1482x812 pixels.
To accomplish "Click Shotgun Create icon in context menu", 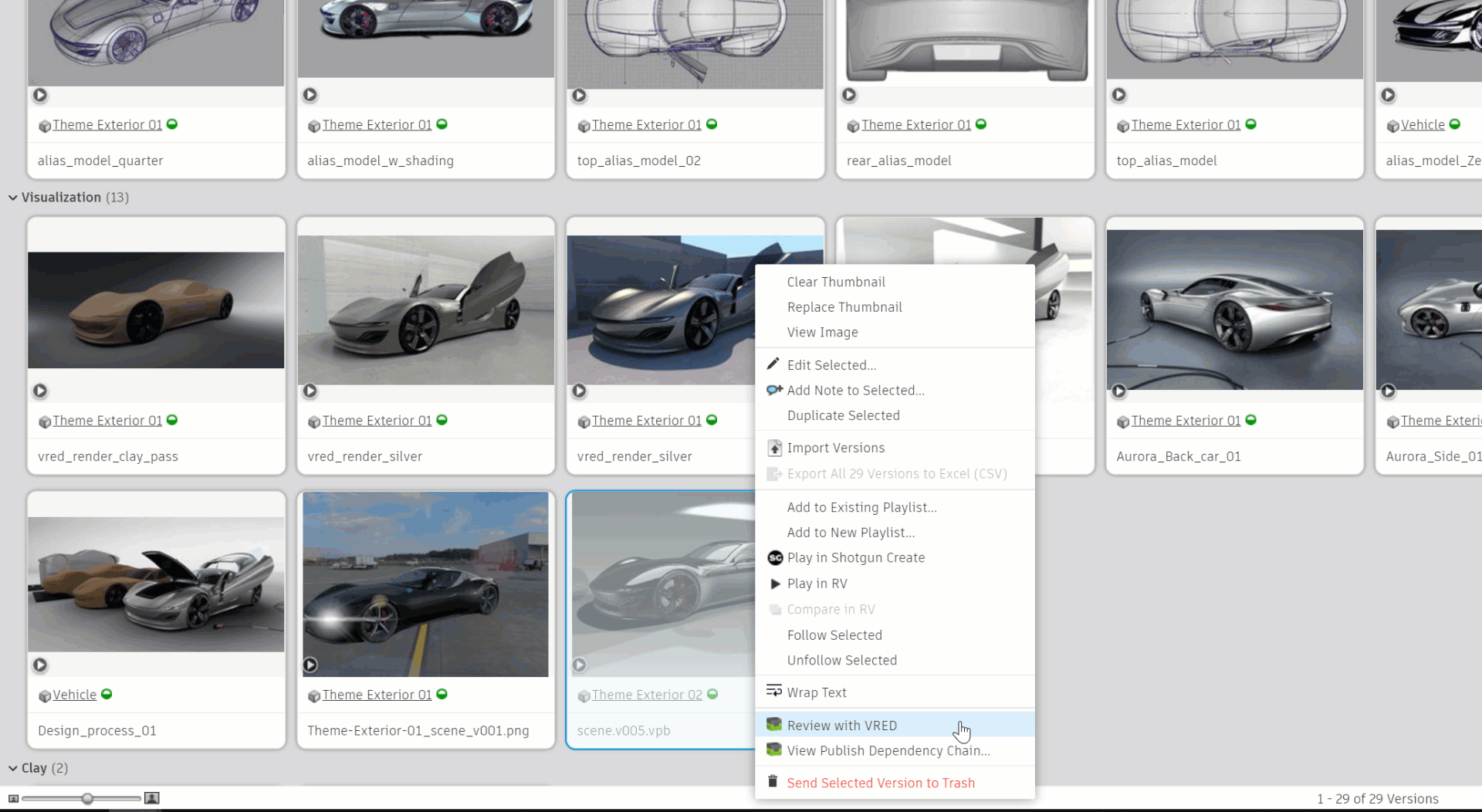I will pyautogui.click(x=775, y=557).
